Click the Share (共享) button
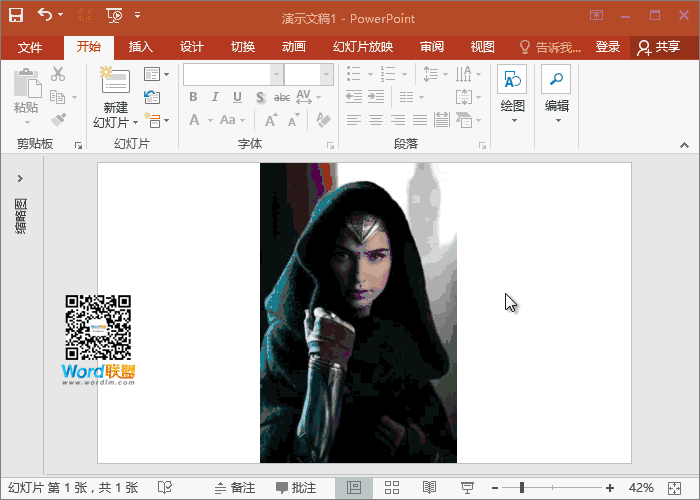700x500 pixels. tap(659, 47)
